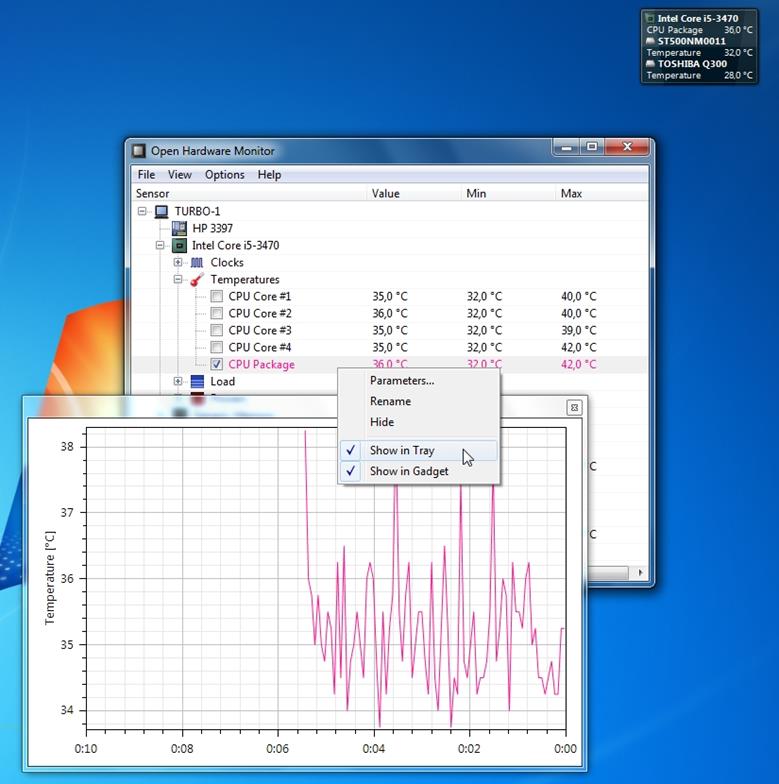
Task: Click the gadget ST500NM0011 temperature 32,0 °C
Action: tap(738, 52)
